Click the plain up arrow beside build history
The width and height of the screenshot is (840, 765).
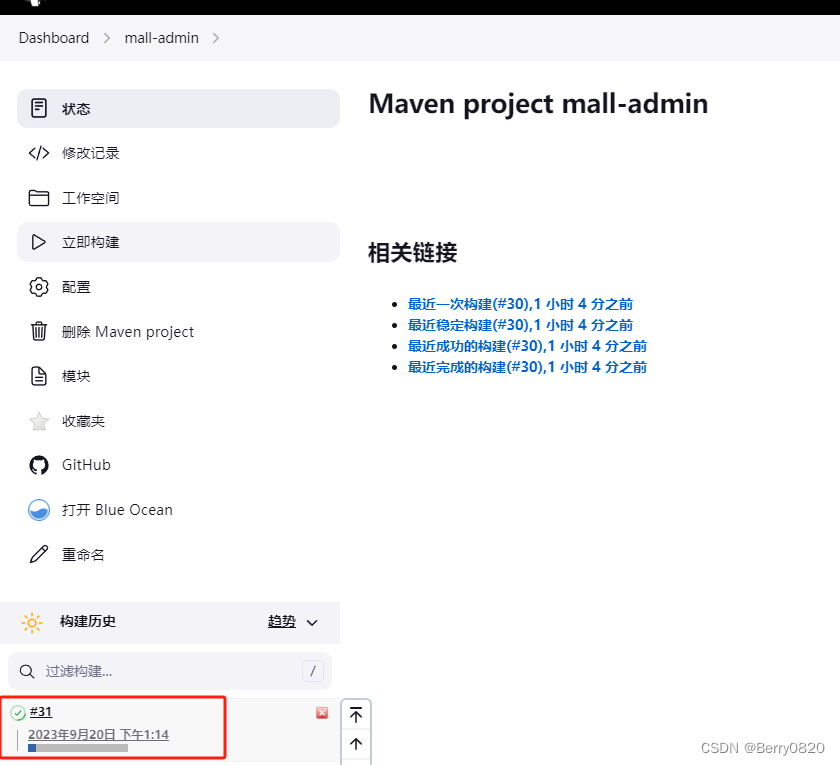(356, 743)
